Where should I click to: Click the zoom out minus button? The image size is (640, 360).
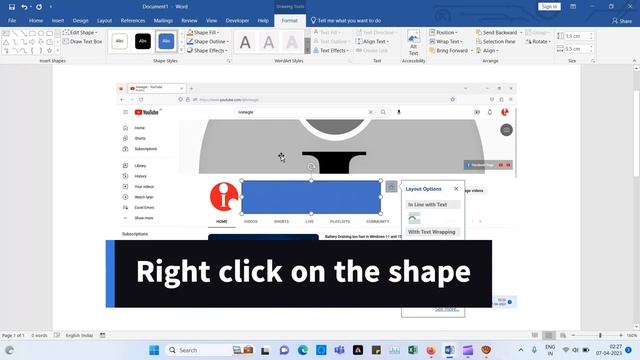pyautogui.click(x=573, y=336)
